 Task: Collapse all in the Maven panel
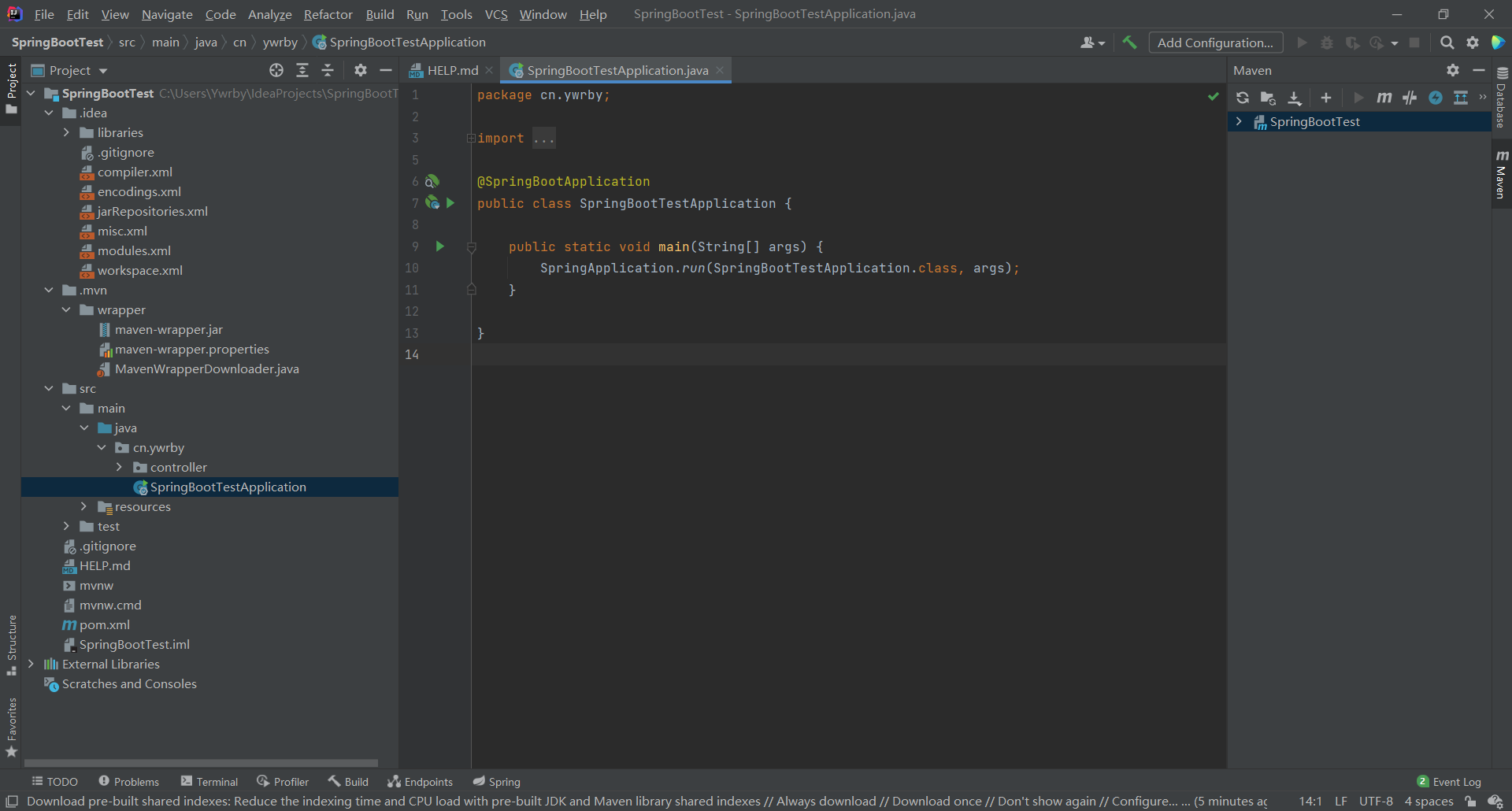pos(1461,98)
